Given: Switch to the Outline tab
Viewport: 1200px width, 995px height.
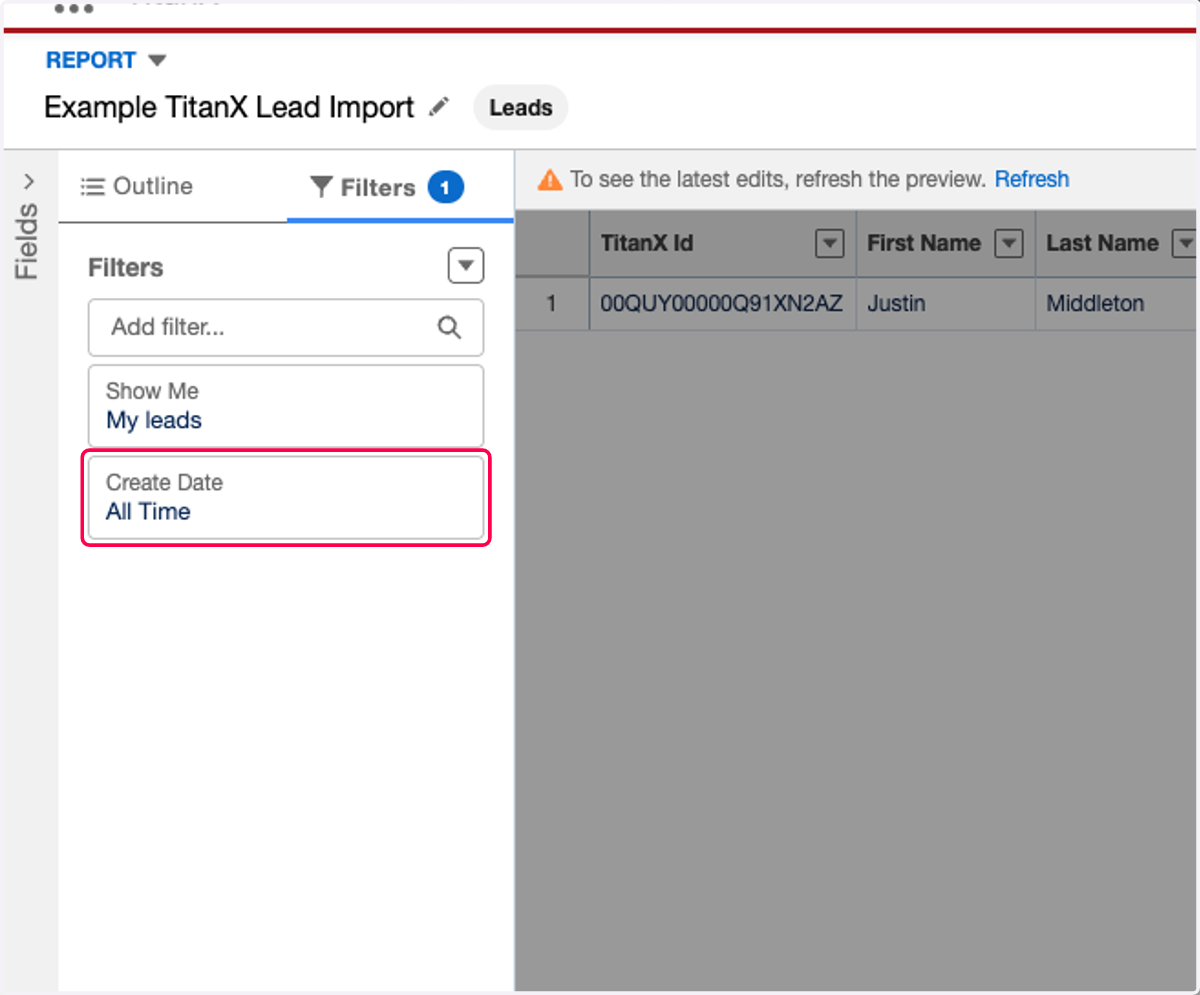Looking at the screenshot, I should pos(137,186).
